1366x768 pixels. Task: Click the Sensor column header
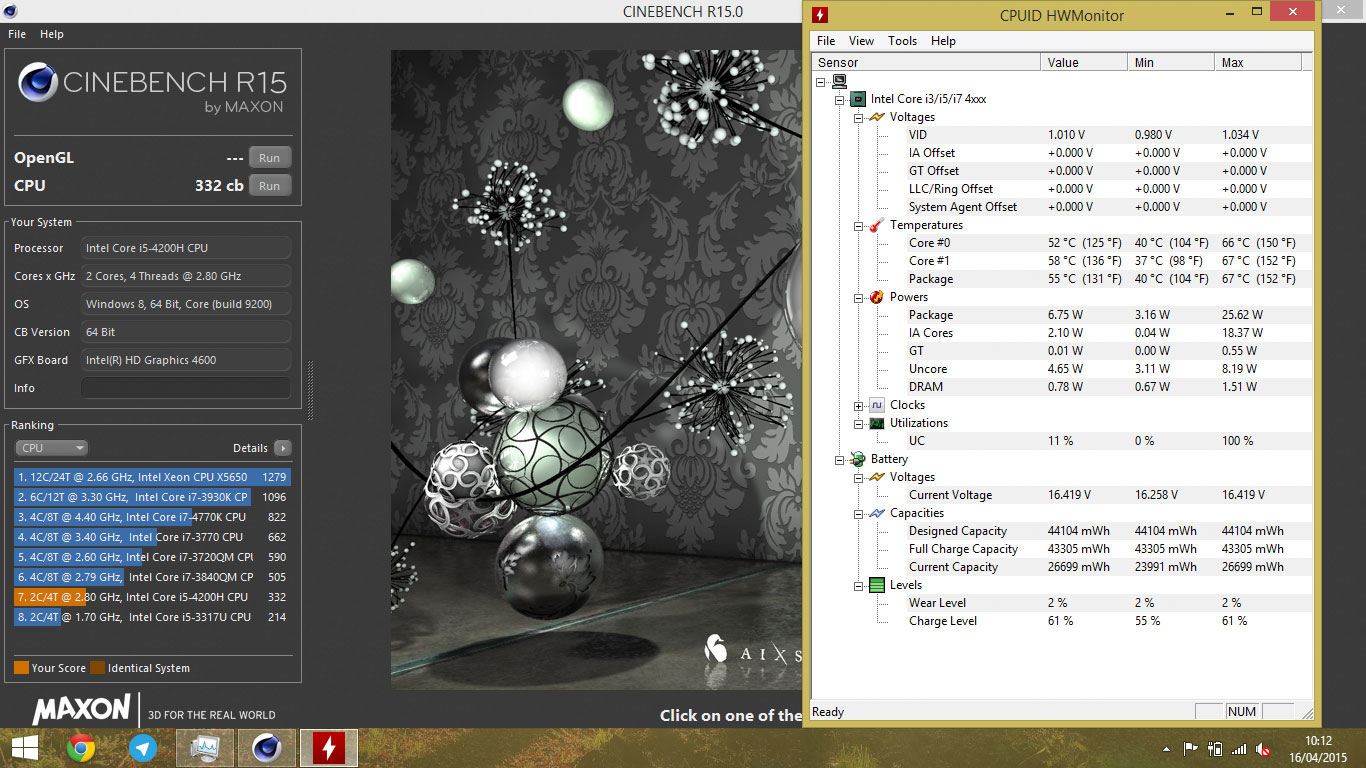(926, 62)
